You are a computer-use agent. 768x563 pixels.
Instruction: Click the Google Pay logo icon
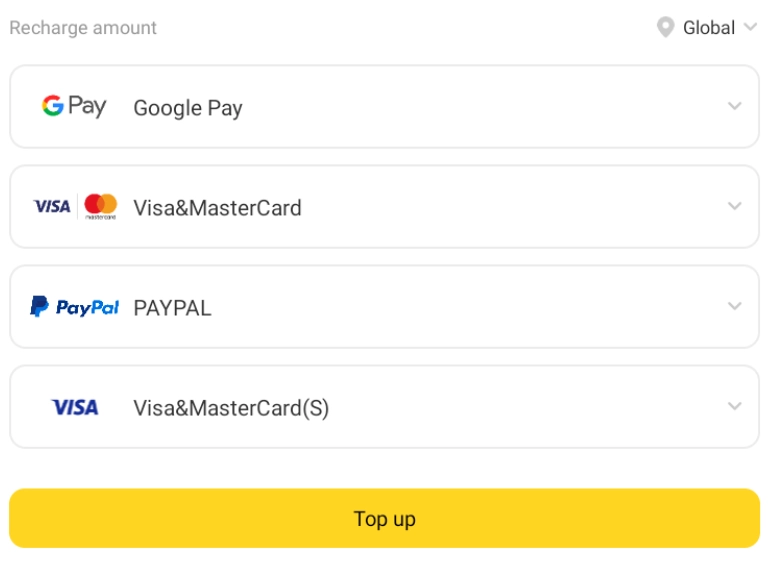pos(74,106)
